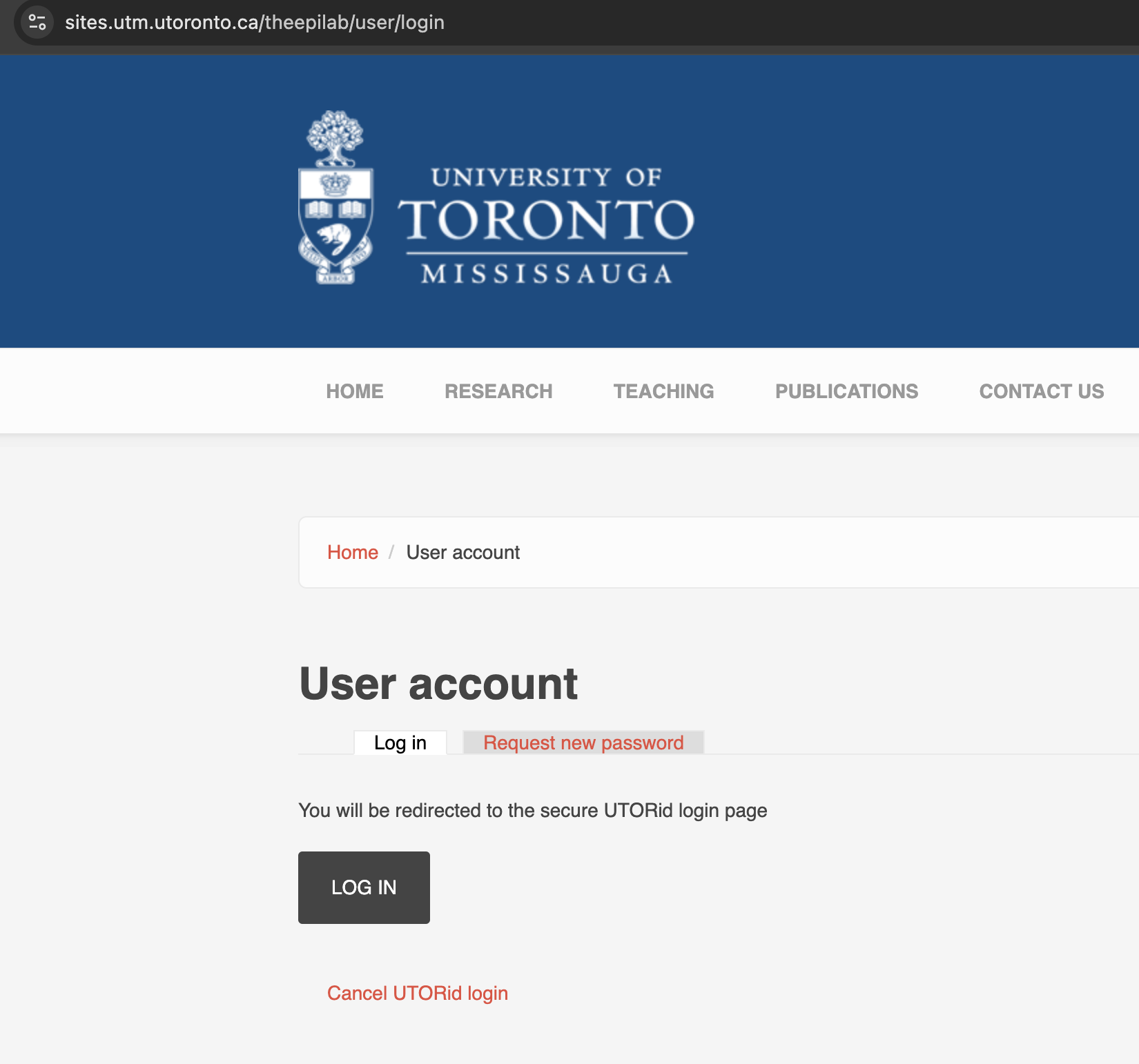Screen dimensions: 1139x1064
Task: Navigate to PUBLICATIONS
Action: click(x=846, y=391)
